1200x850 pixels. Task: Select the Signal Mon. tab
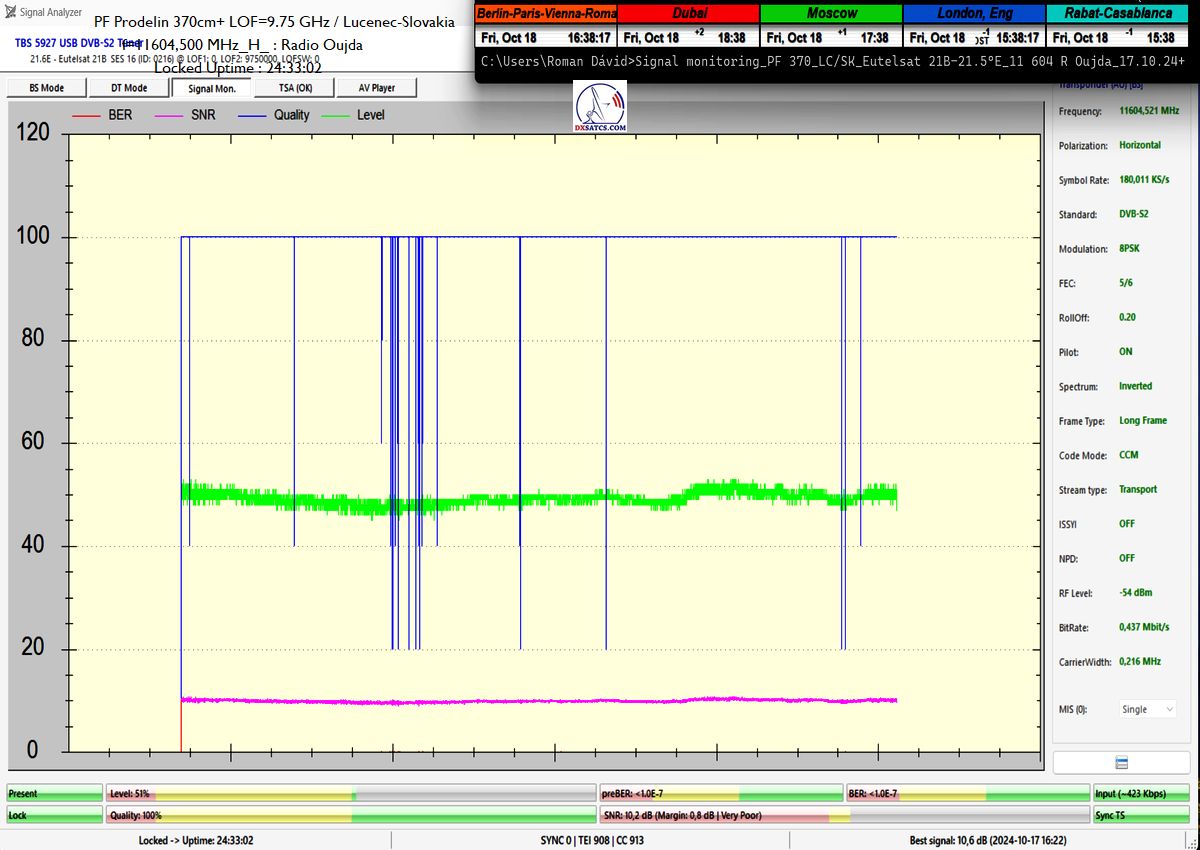tap(212, 88)
